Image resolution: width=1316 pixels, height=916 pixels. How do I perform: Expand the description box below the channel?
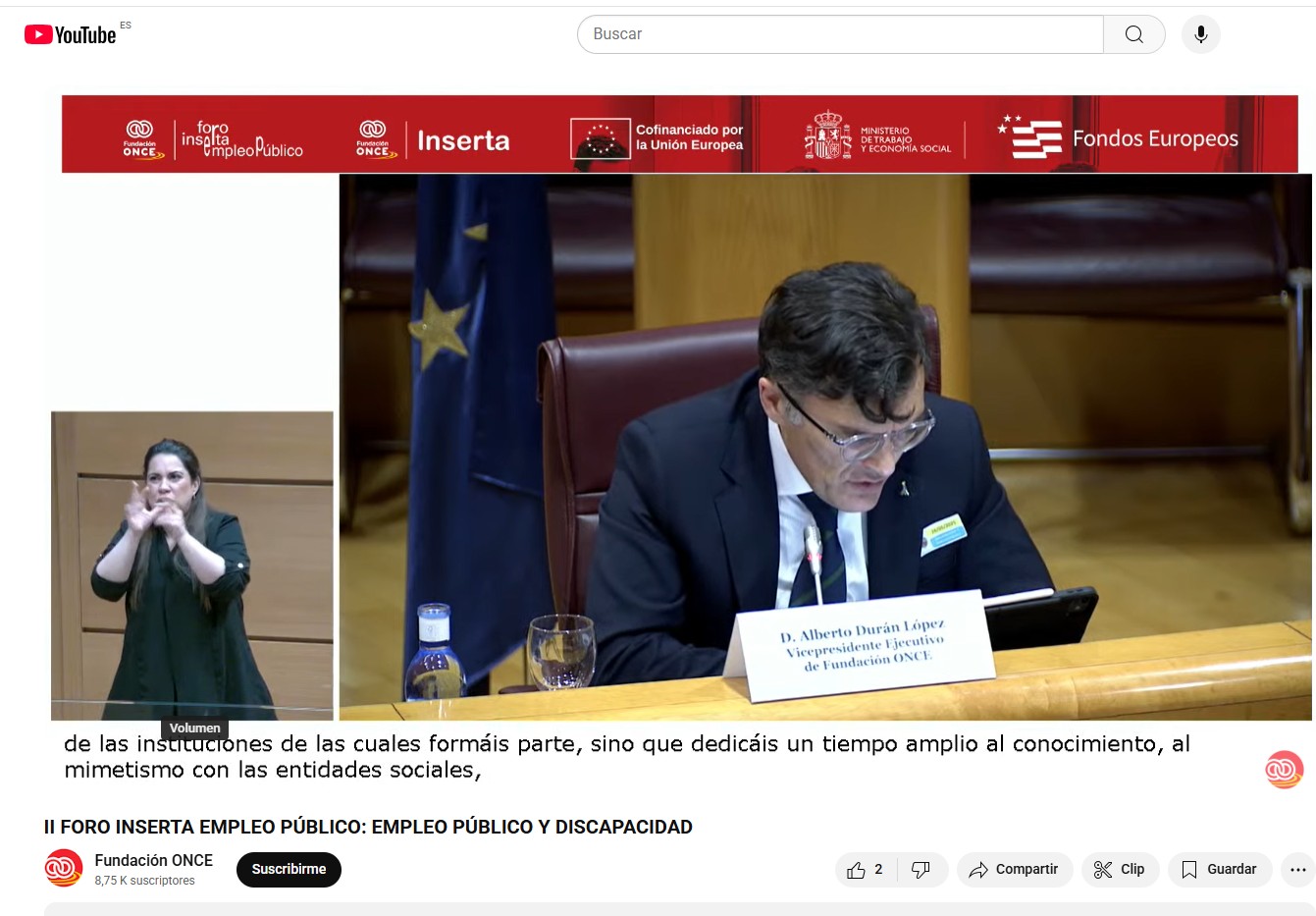677,908
